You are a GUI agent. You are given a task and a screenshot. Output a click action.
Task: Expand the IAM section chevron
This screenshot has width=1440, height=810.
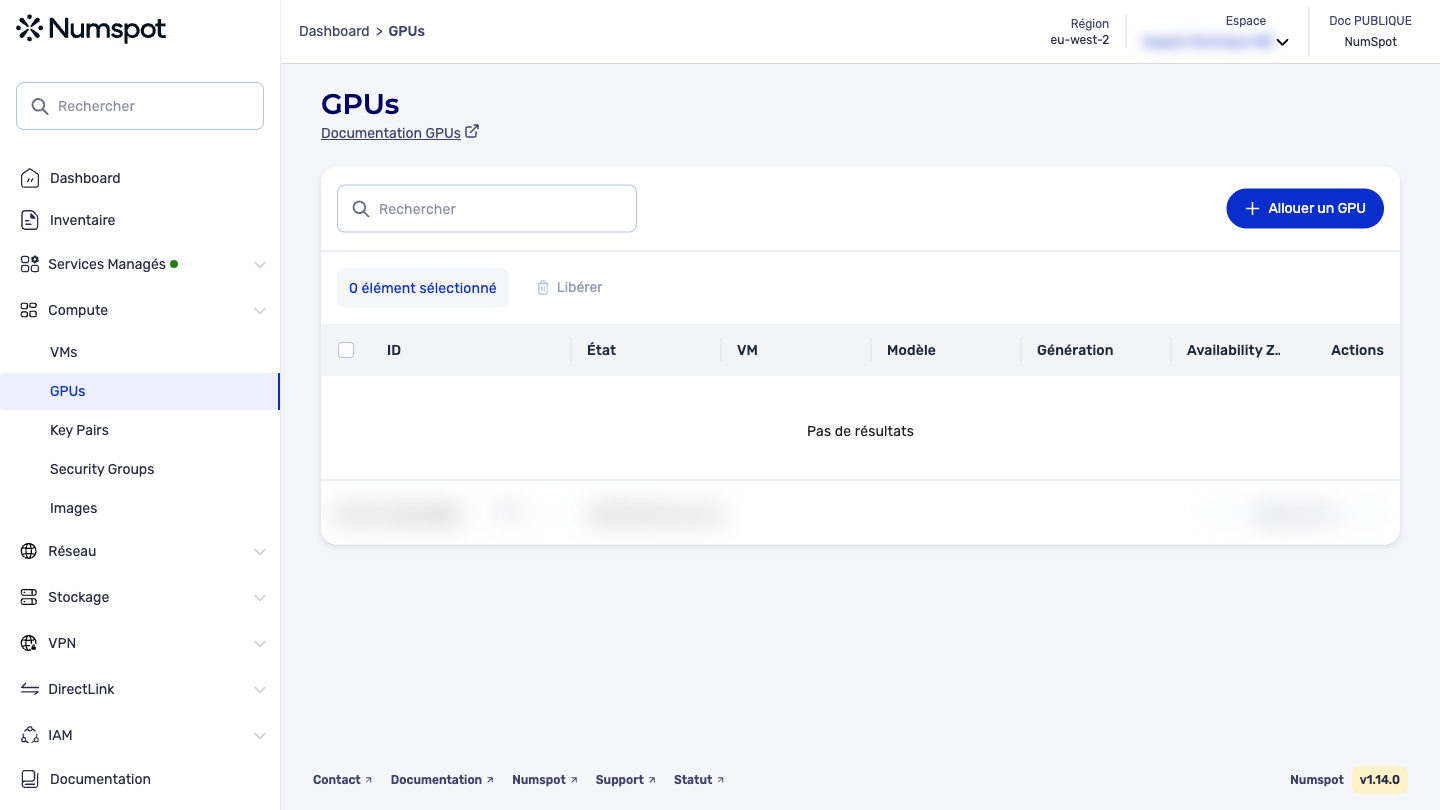click(260, 736)
